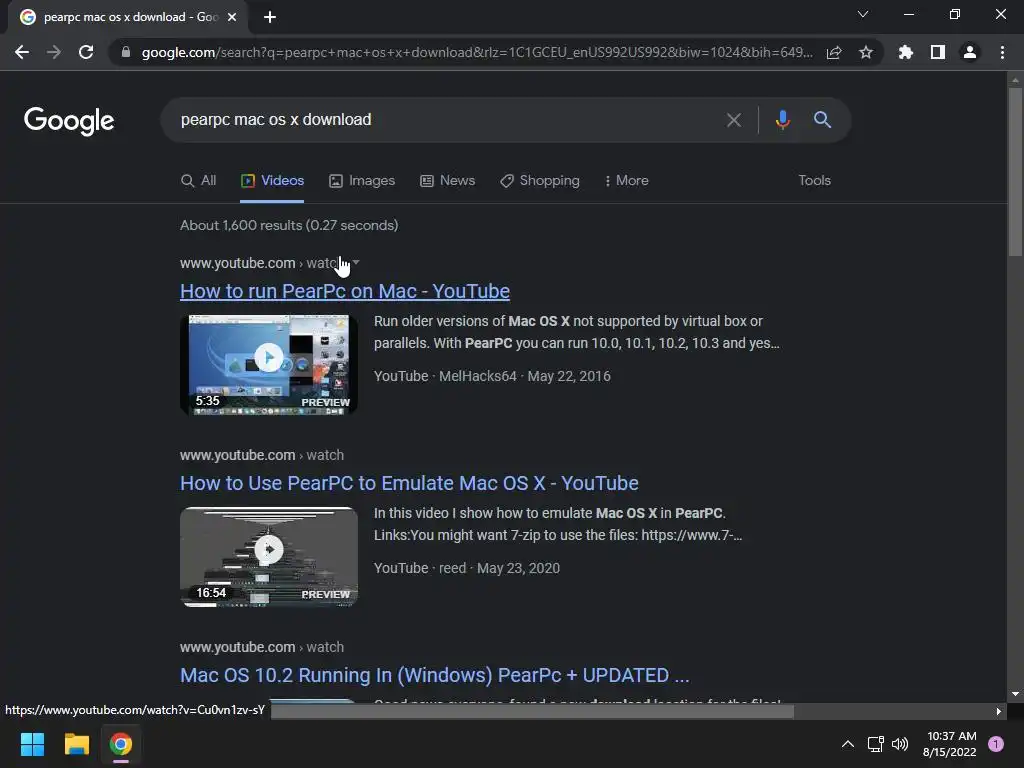Open the Chrome three-dot menu
Viewport: 1024px width, 768px height.
[1002, 52]
